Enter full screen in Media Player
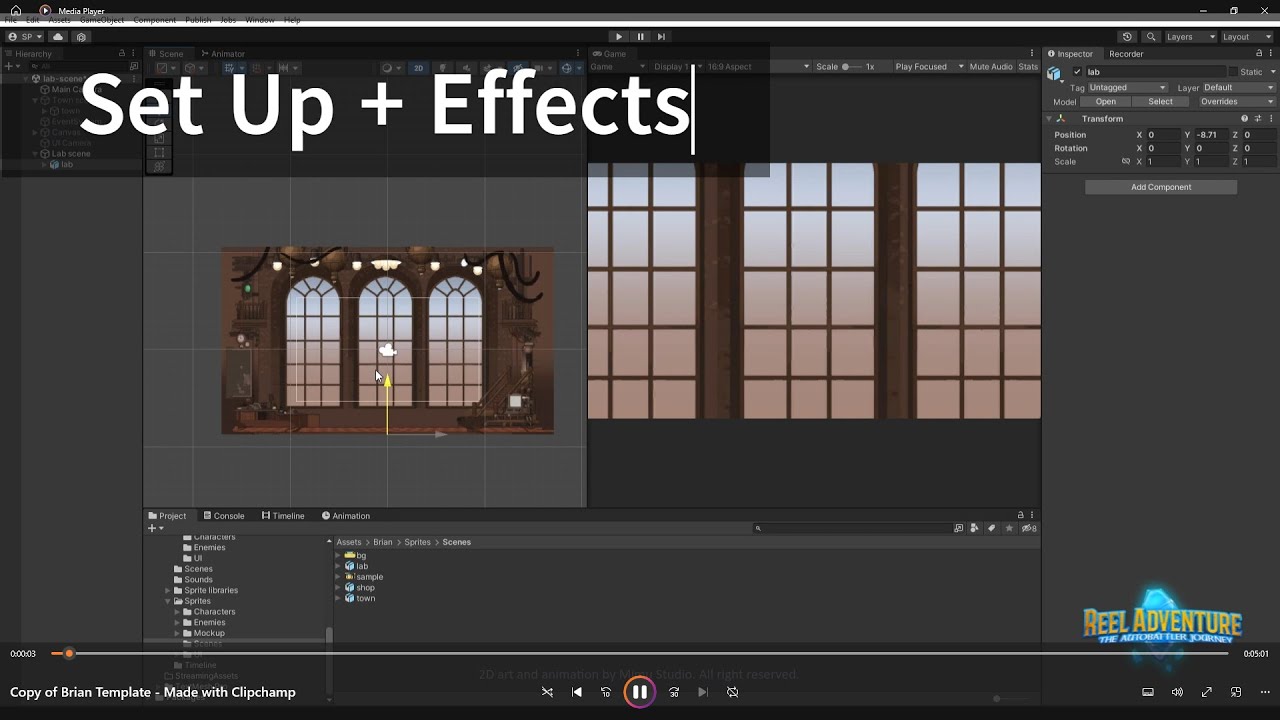This screenshot has width=1280, height=720. (x=1207, y=692)
